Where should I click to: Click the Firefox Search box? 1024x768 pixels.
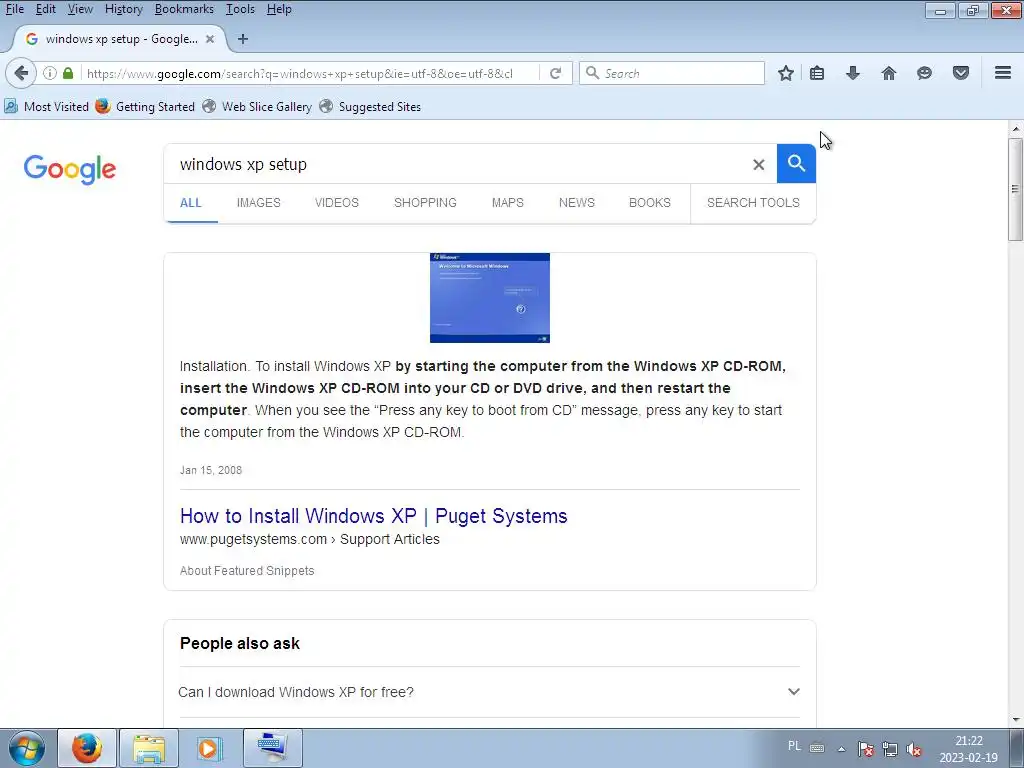click(x=671, y=73)
